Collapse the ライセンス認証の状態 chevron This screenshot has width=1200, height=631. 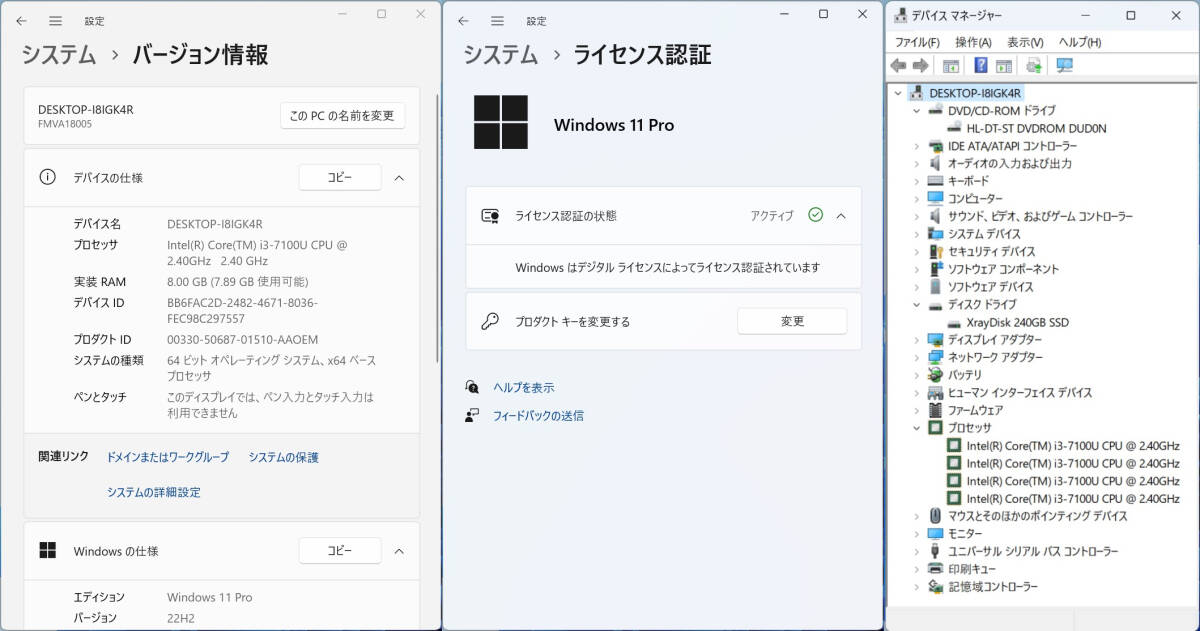pyautogui.click(x=841, y=215)
